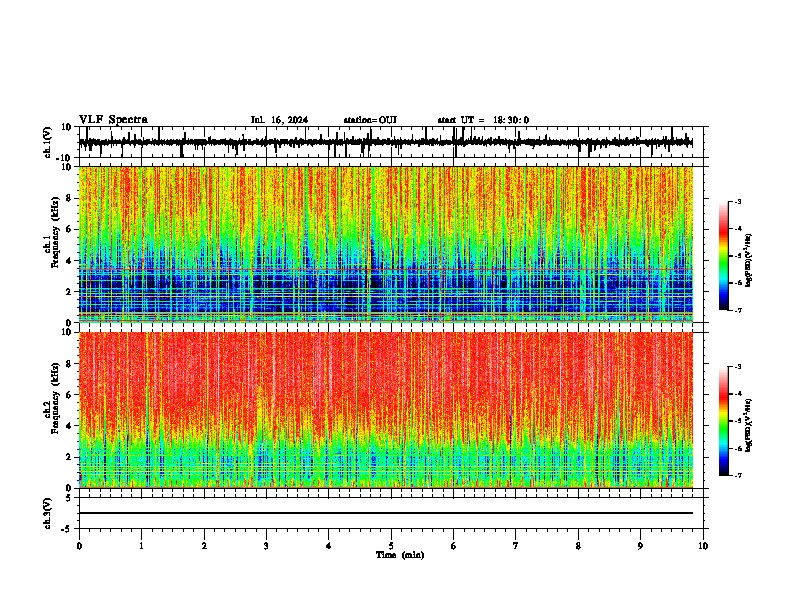
Task: Click the time axis tick label '7'
Action: pos(516,546)
